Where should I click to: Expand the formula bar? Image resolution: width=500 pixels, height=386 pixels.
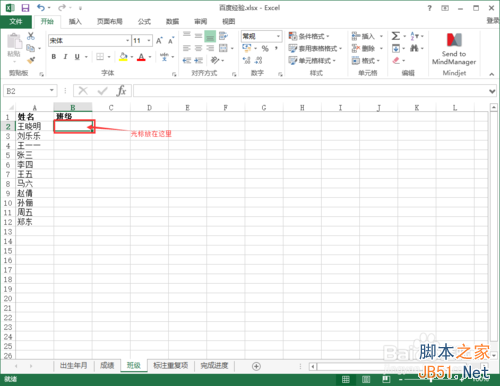[x=492, y=91]
